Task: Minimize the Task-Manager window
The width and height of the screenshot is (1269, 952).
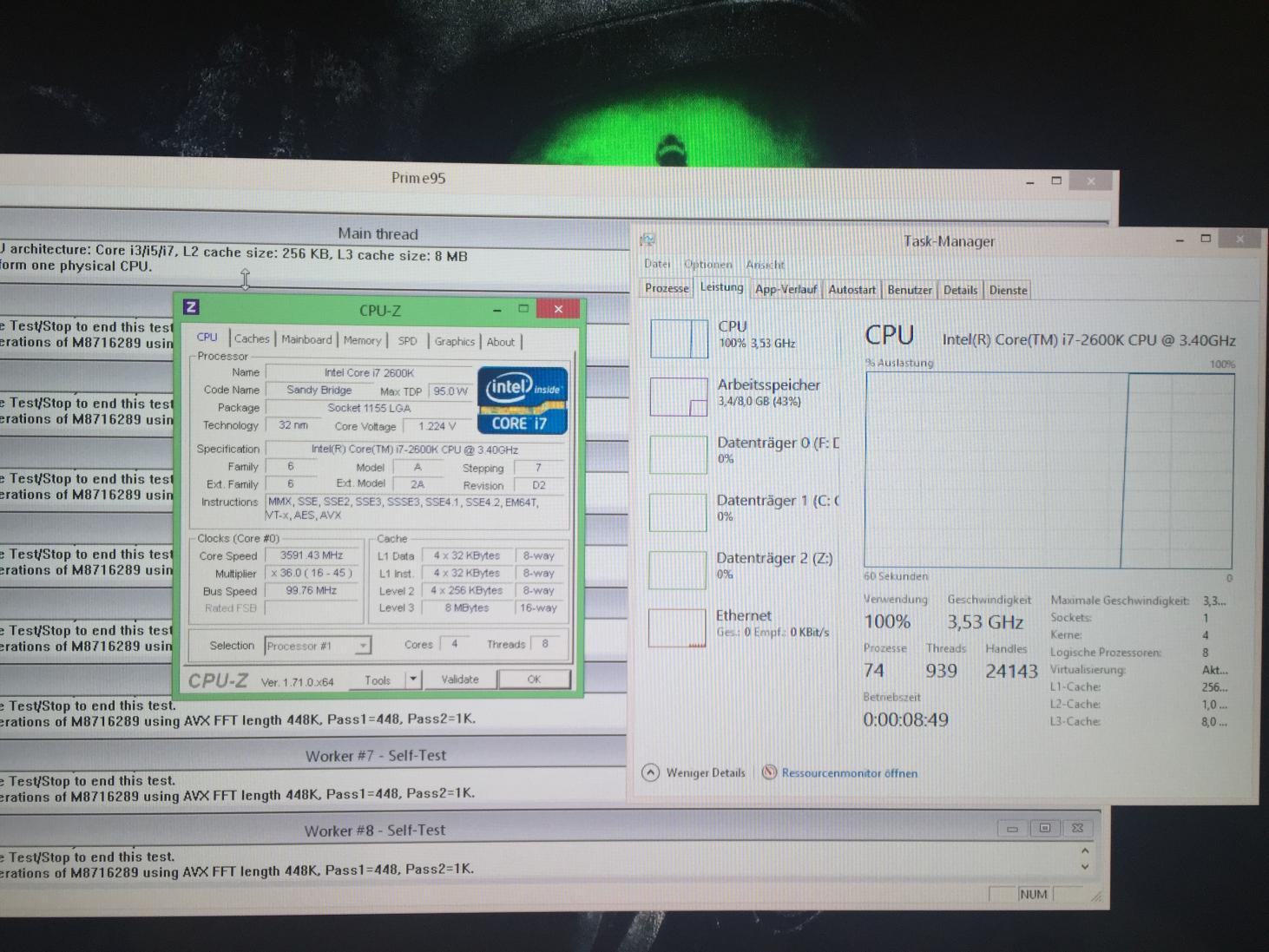Action: coord(1180,240)
